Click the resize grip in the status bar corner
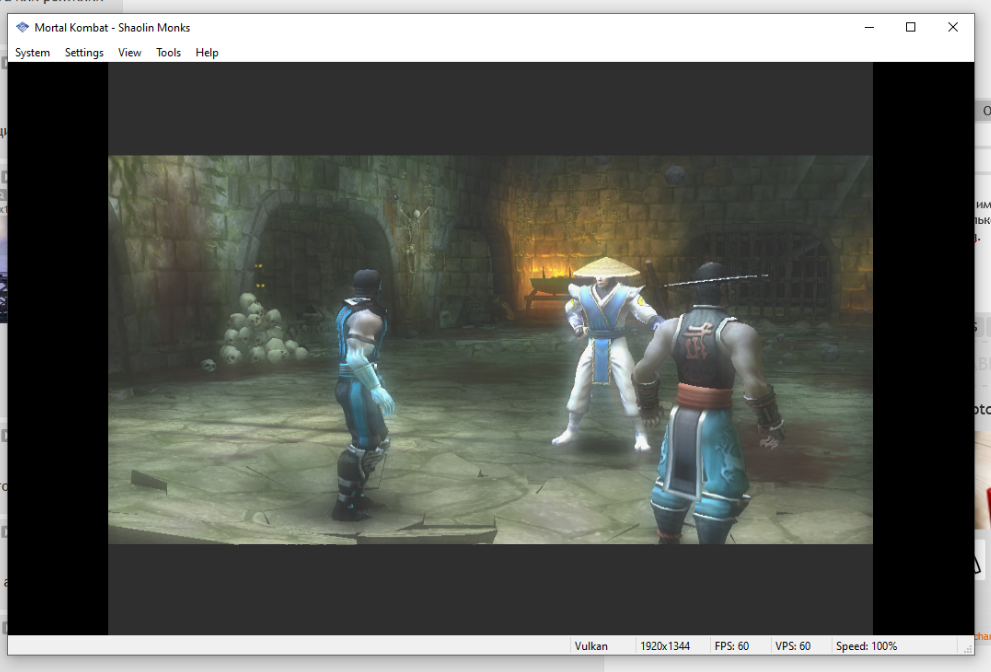 [968, 649]
